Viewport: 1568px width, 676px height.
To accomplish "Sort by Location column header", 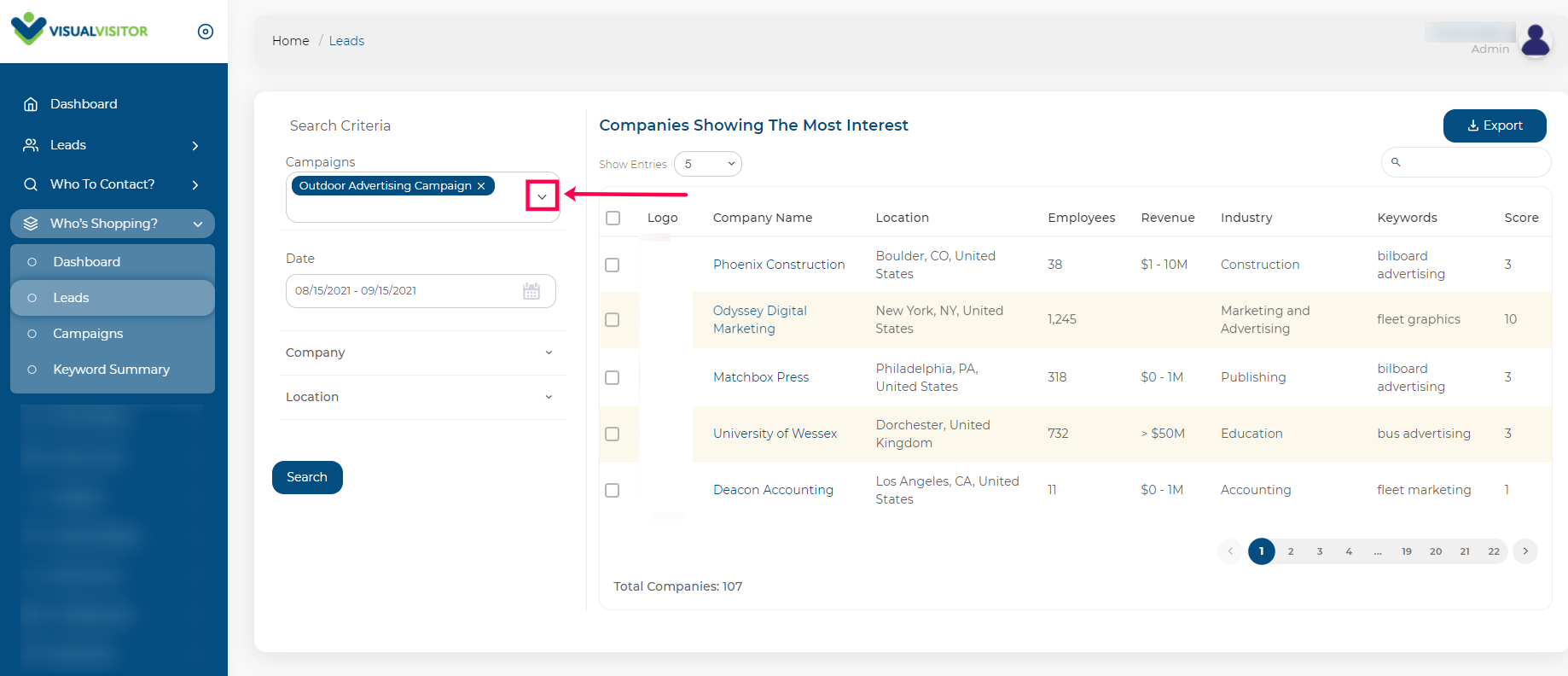I will 902,218.
